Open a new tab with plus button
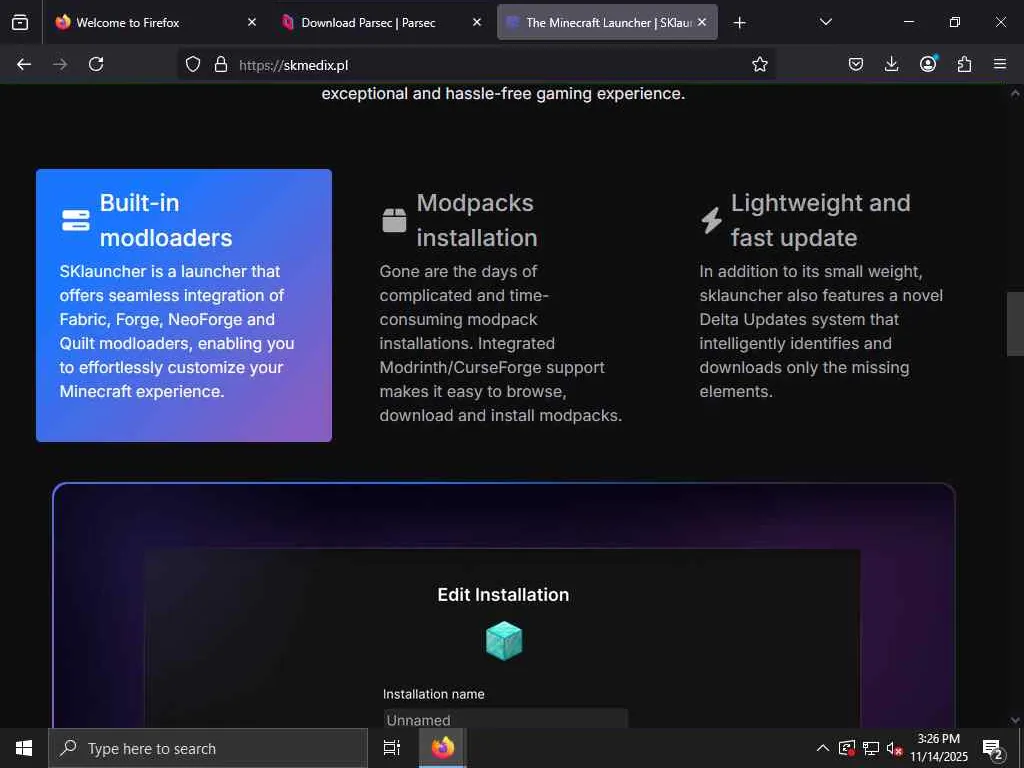1024x768 pixels. (x=739, y=23)
